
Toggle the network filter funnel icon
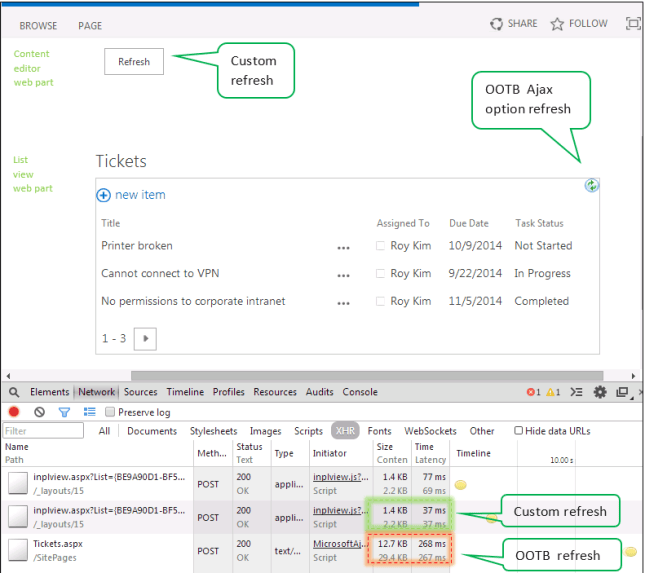tap(64, 412)
